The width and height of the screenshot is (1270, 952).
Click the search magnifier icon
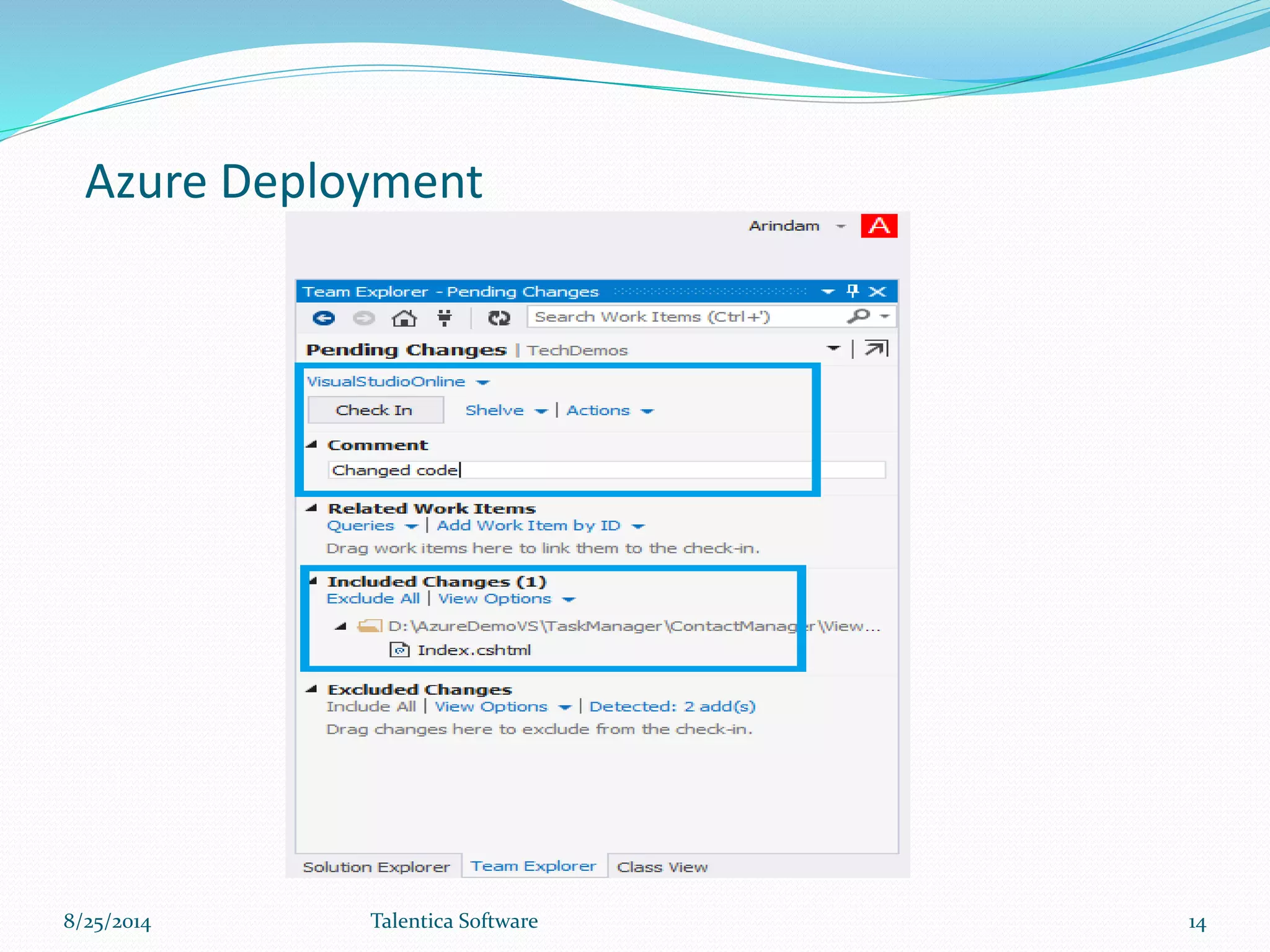pos(858,316)
